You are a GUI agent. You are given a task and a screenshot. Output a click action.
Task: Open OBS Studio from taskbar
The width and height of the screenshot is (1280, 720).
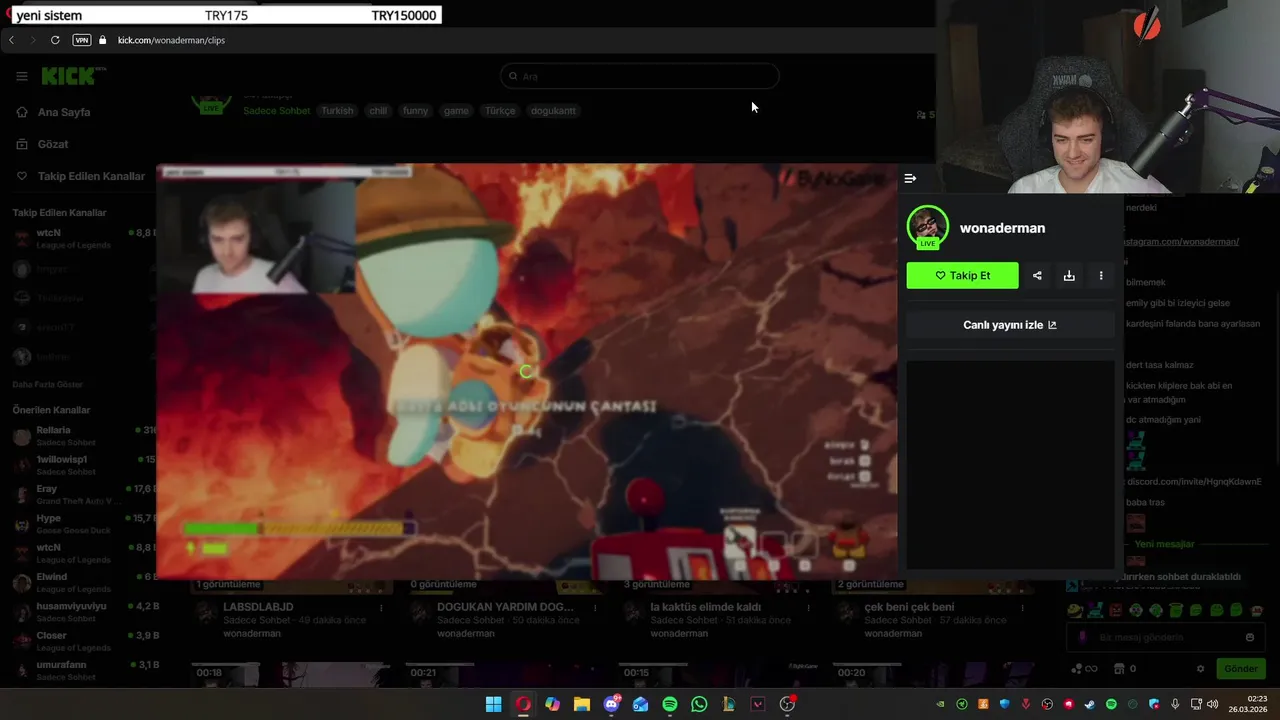point(787,704)
